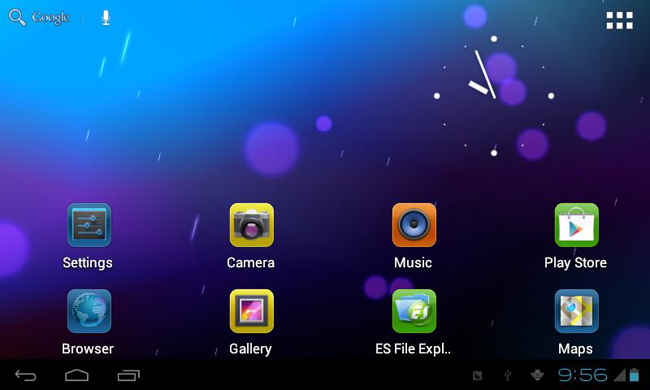This screenshot has width=650, height=390.
Task: Launch the Camera app
Action: tap(252, 225)
